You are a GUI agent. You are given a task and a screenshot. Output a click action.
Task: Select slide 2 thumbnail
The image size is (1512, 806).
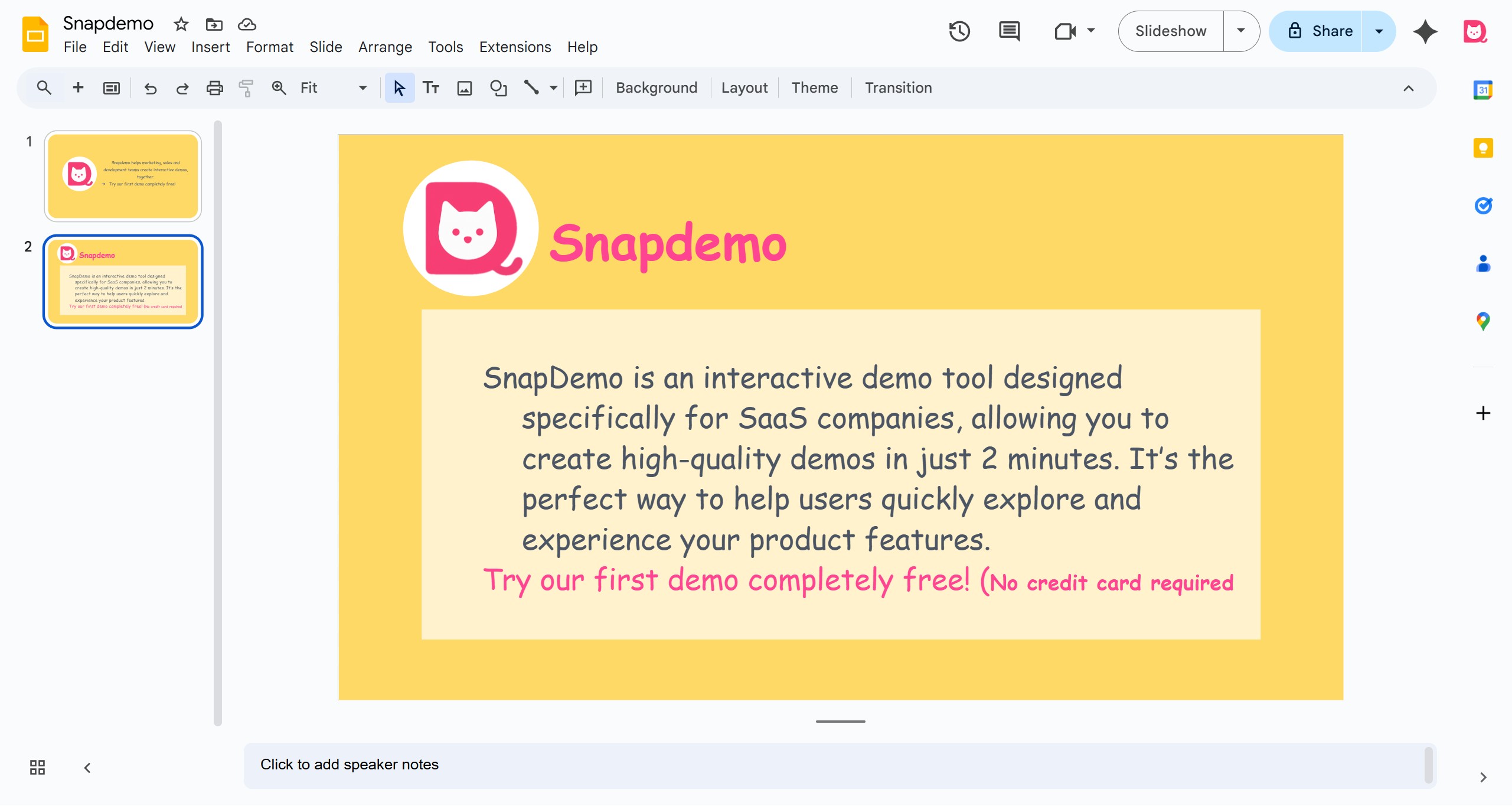click(x=123, y=281)
